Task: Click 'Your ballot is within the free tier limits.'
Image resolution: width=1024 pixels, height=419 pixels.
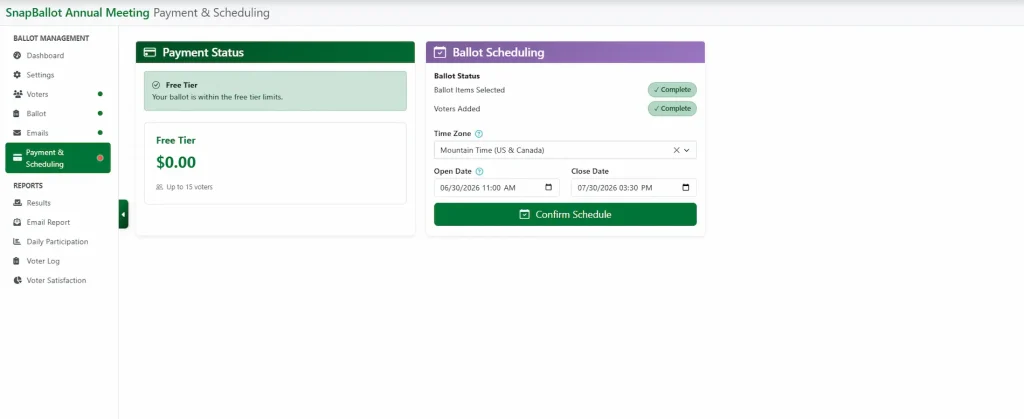Action: [x=217, y=97]
